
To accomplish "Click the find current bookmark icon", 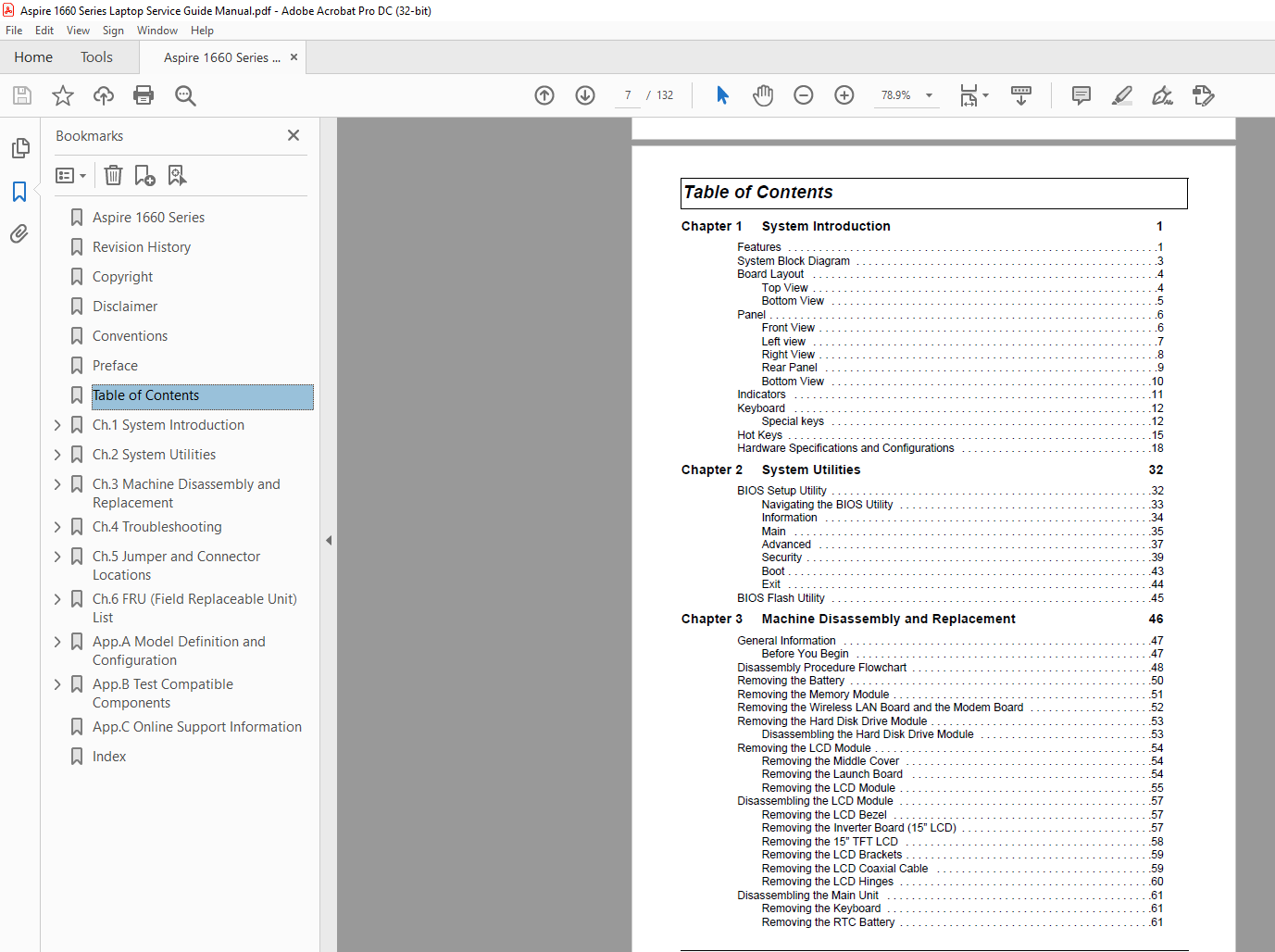I will [177, 175].
